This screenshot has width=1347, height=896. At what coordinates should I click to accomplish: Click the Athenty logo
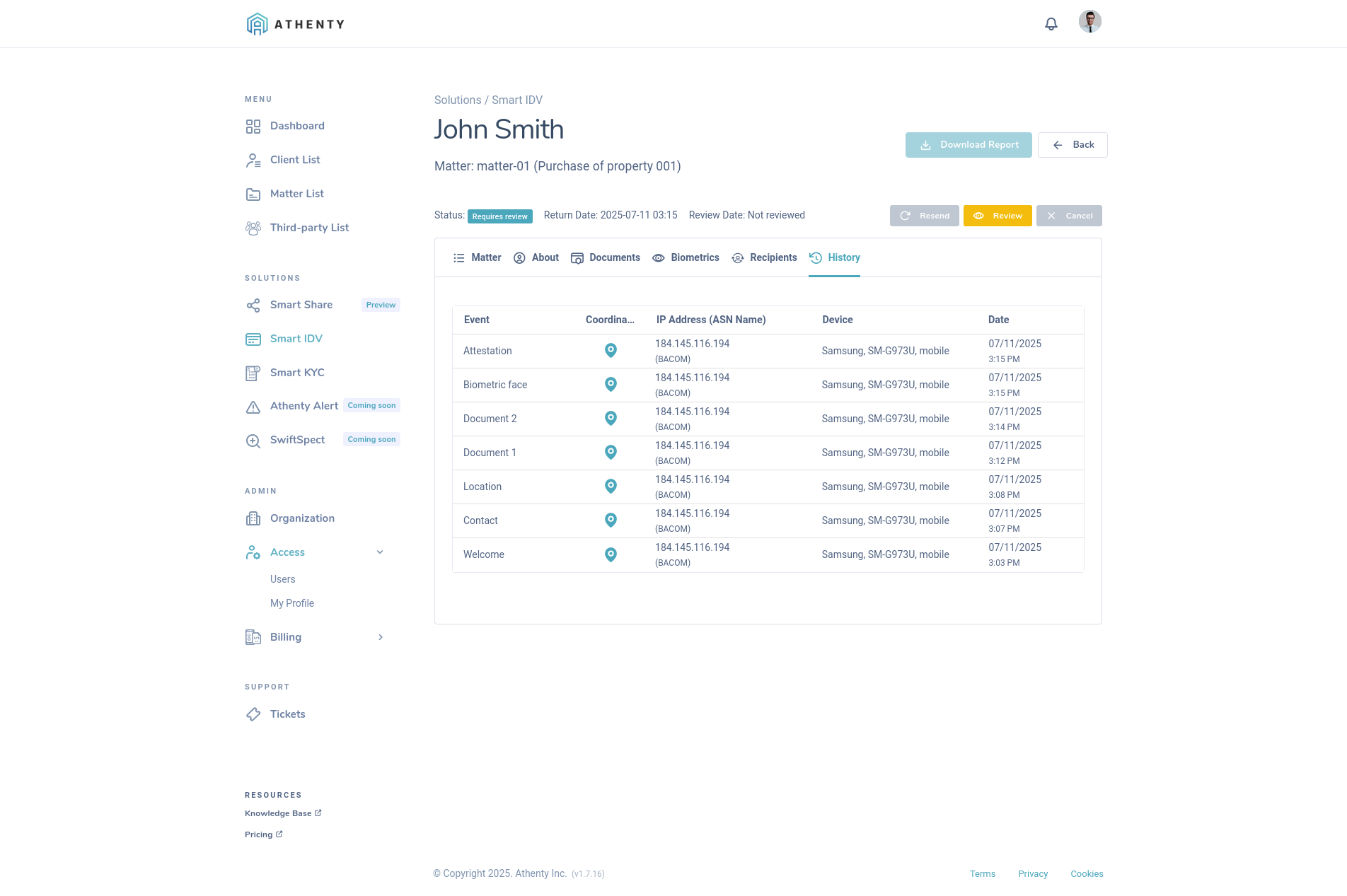click(296, 24)
